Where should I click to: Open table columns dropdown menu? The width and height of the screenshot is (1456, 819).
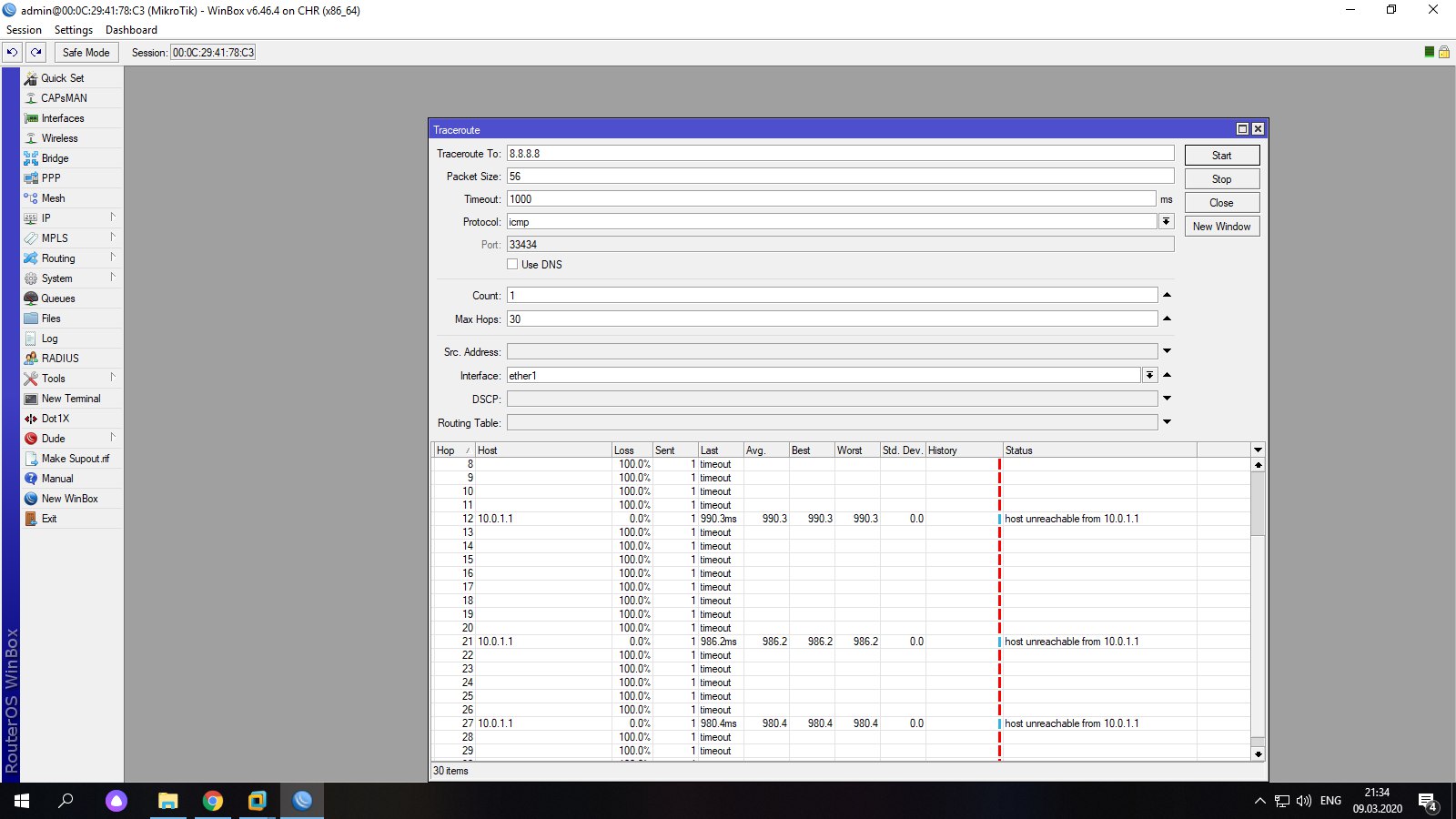[x=1258, y=450]
